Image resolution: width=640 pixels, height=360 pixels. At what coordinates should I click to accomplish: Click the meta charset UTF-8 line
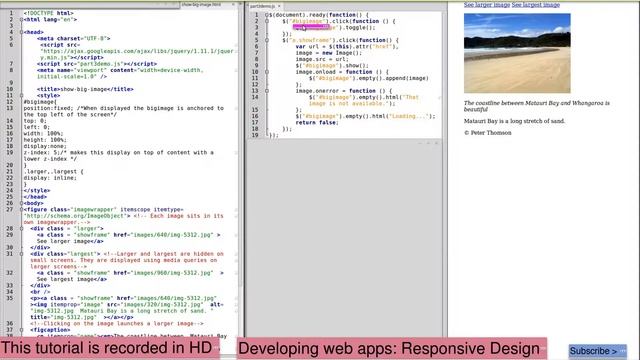(x=73, y=38)
